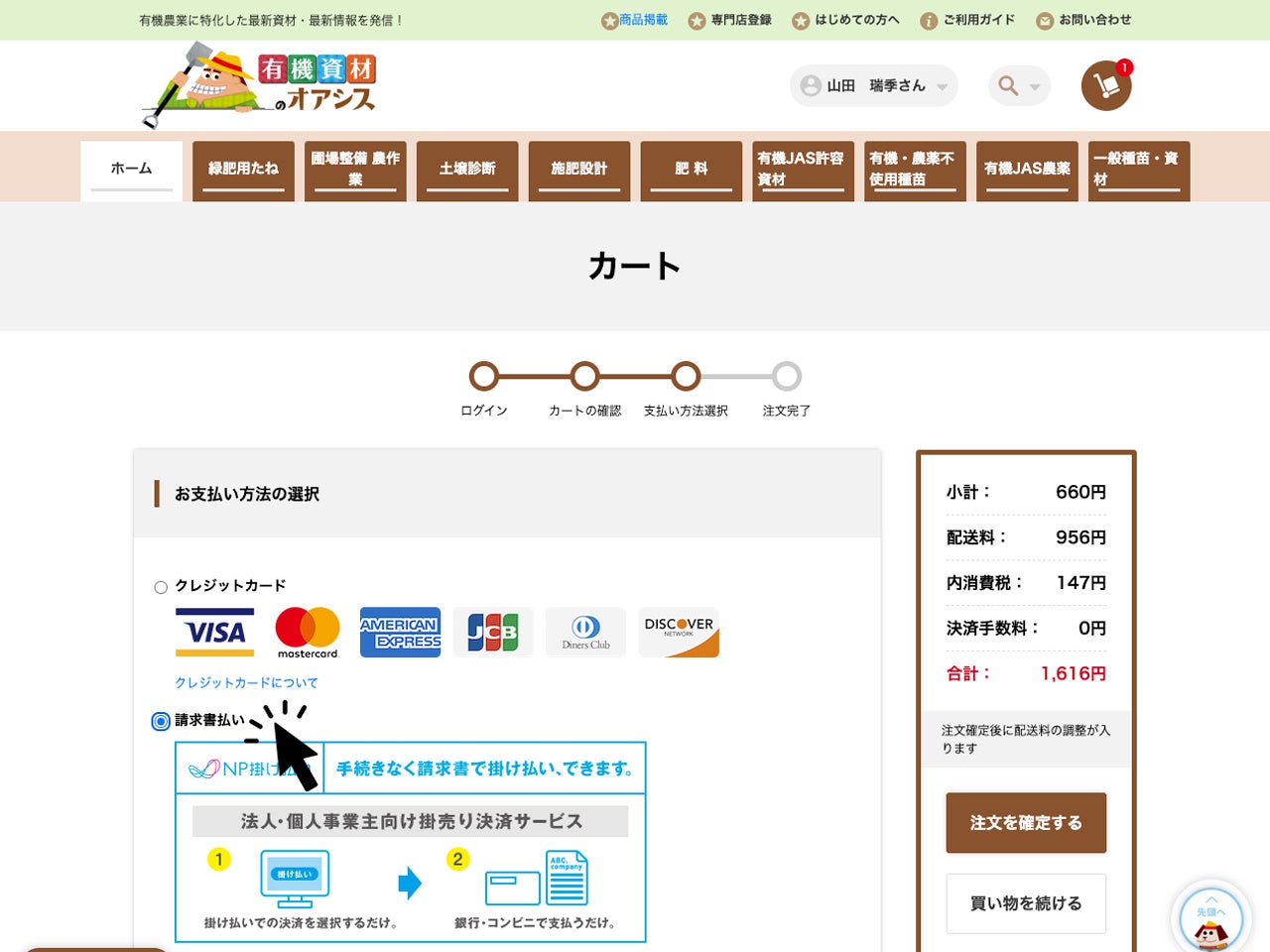Open the 圃場整備 農作業 menu
Viewport: 1270px width, 952px height.
click(355, 171)
